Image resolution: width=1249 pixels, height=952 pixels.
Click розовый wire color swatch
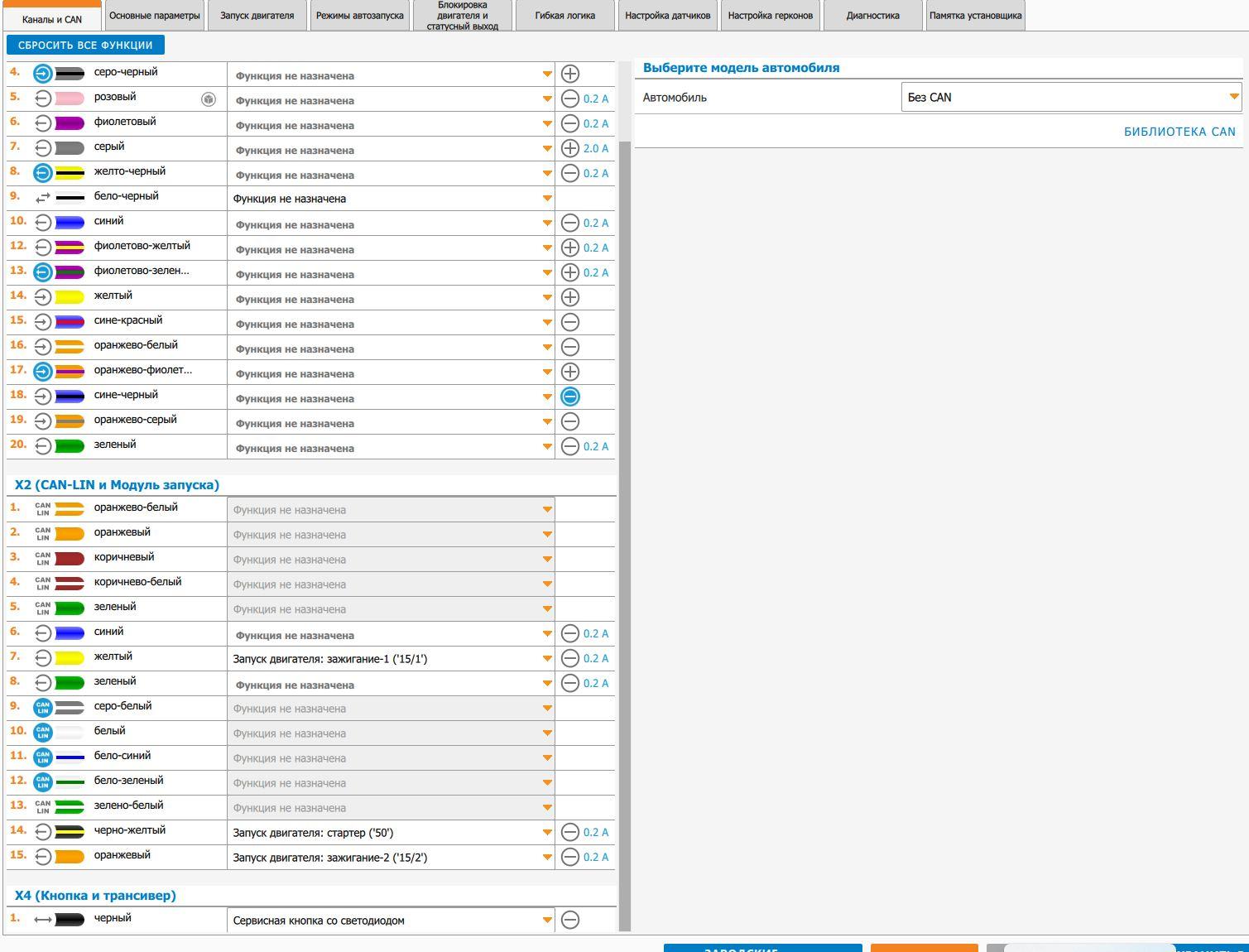(x=70, y=99)
